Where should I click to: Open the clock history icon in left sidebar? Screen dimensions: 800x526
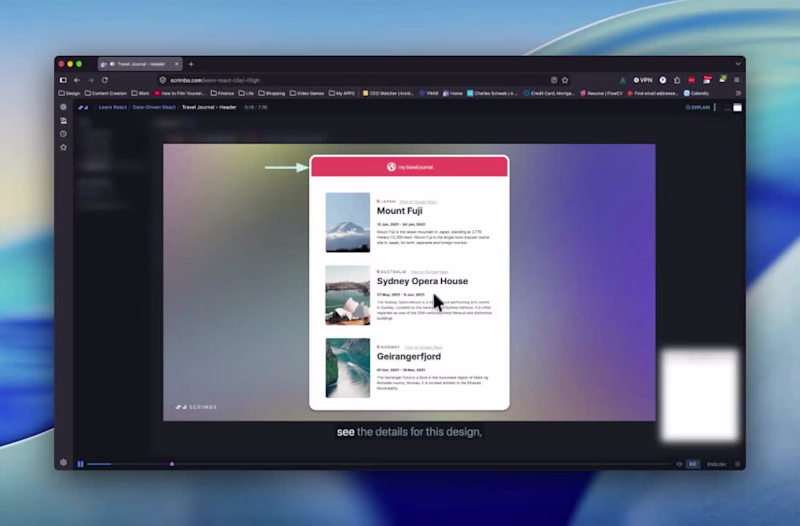[63, 134]
